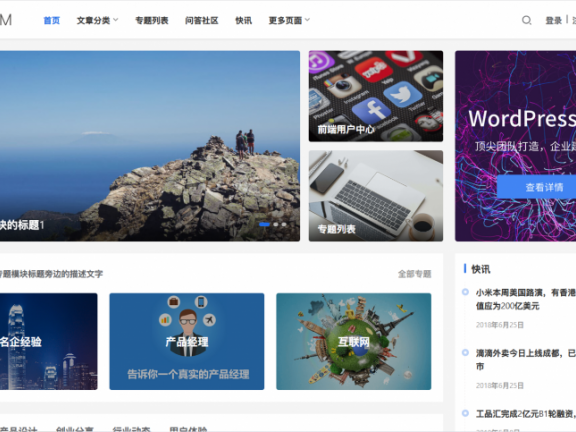This screenshot has width=576, height=432.
Task: Select the first active slider dot
Action: [264, 224]
